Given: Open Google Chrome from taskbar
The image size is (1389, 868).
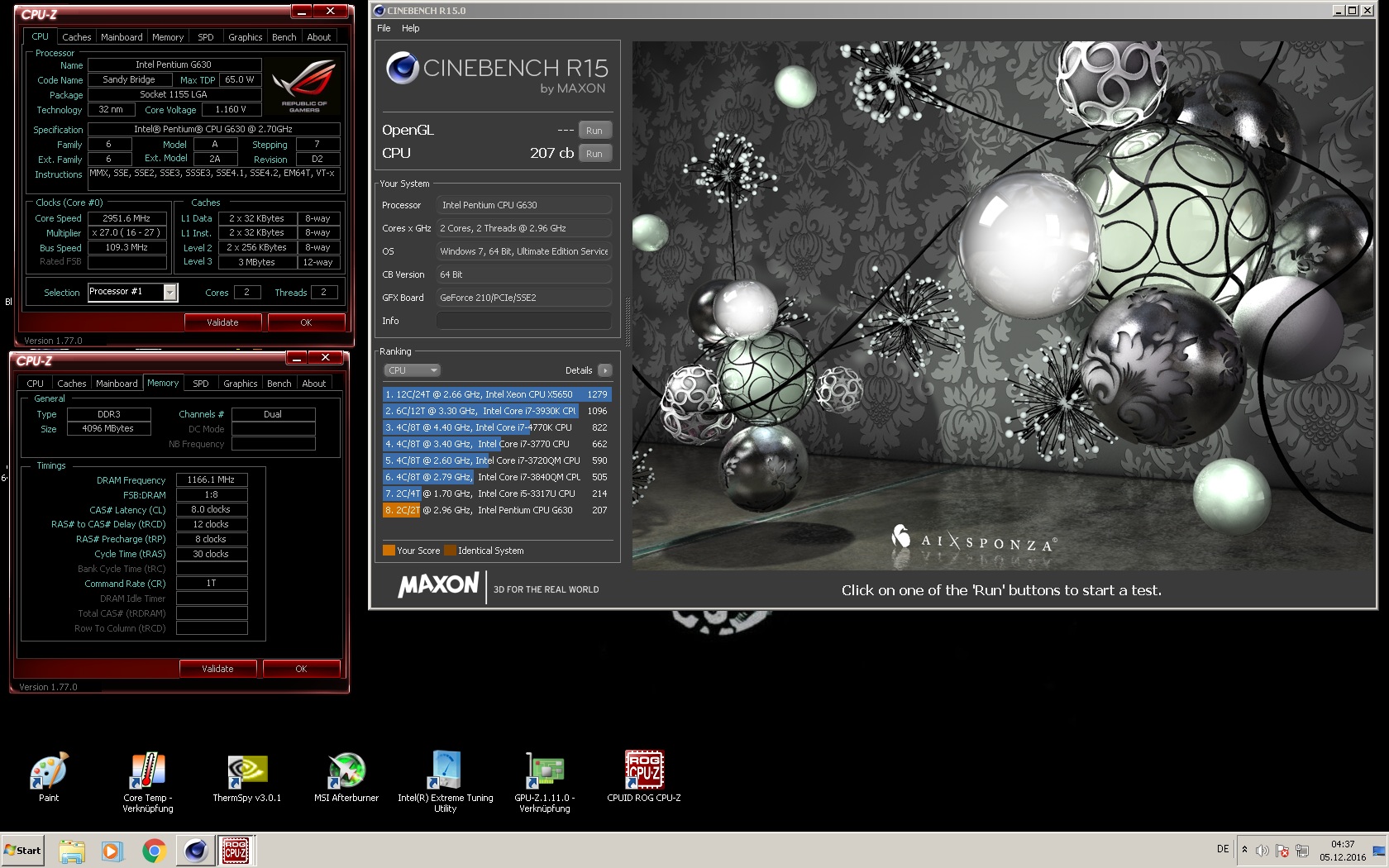Looking at the screenshot, I should pos(154,851).
